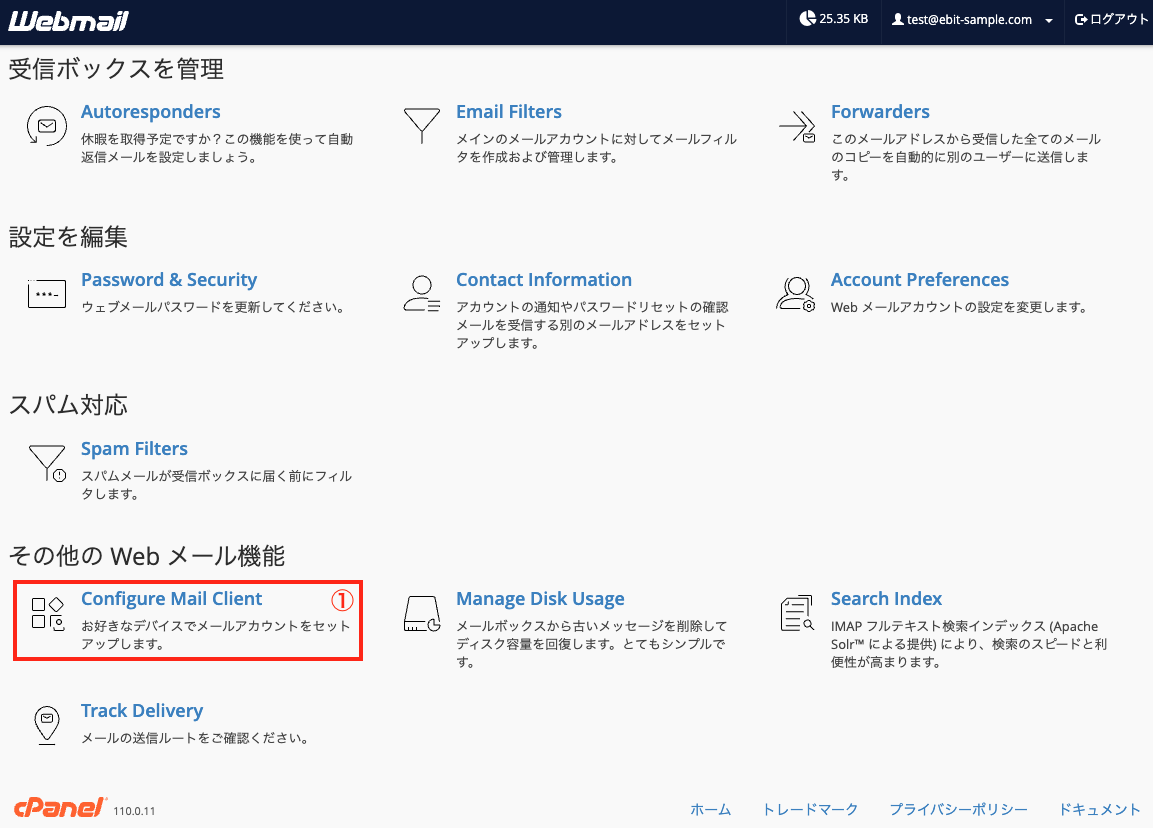This screenshot has width=1153, height=828.
Task: Open the Contact Information link
Action: [x=544, y=280]
